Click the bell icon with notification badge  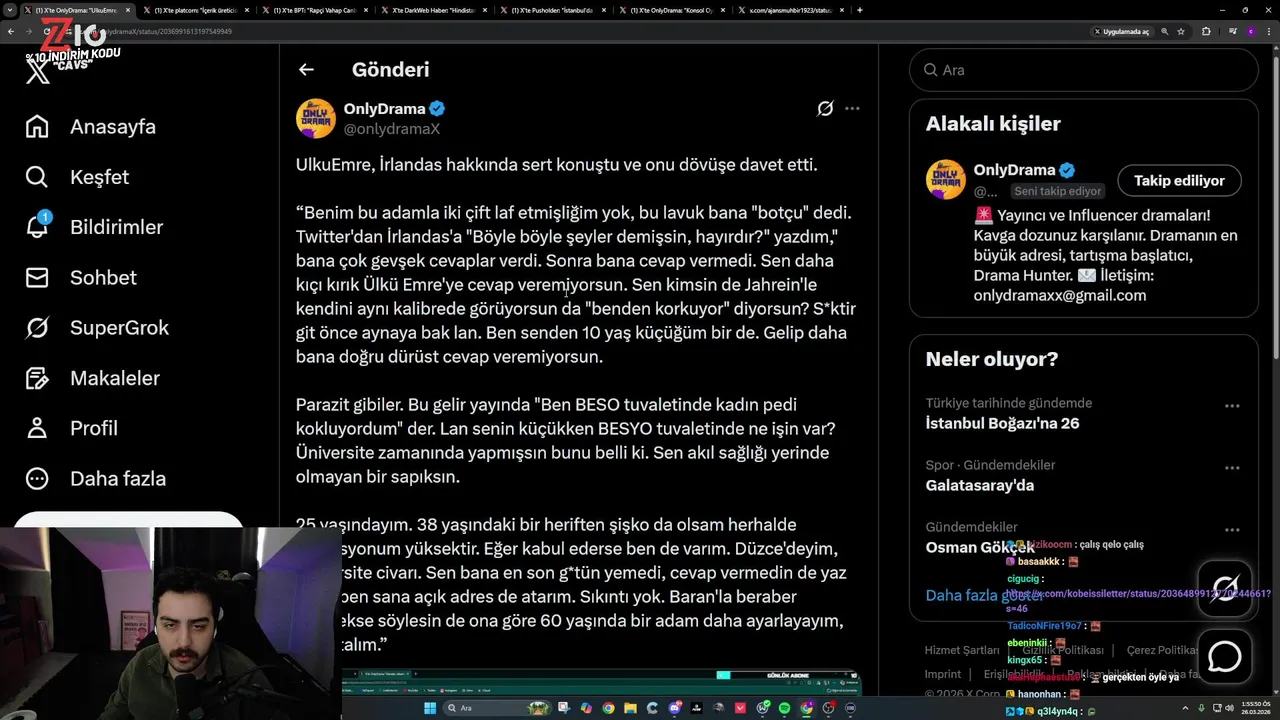37,227
